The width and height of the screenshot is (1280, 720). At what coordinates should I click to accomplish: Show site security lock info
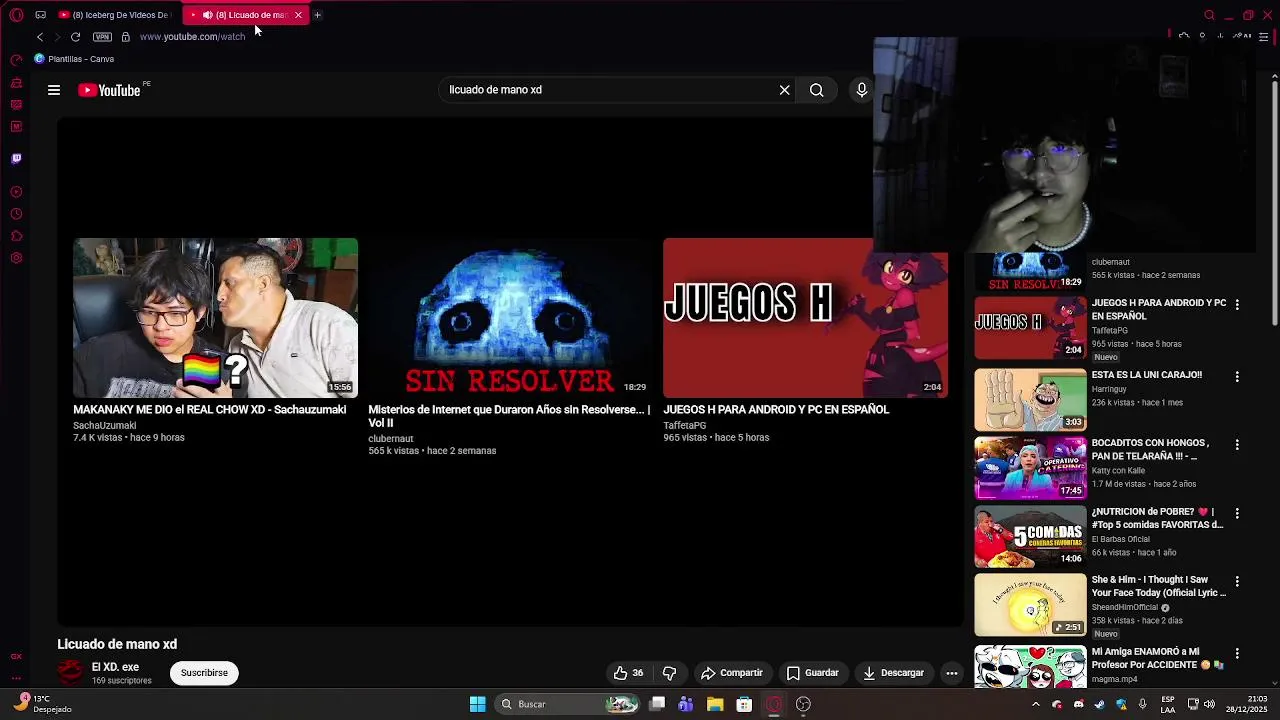tap(125, 37)
